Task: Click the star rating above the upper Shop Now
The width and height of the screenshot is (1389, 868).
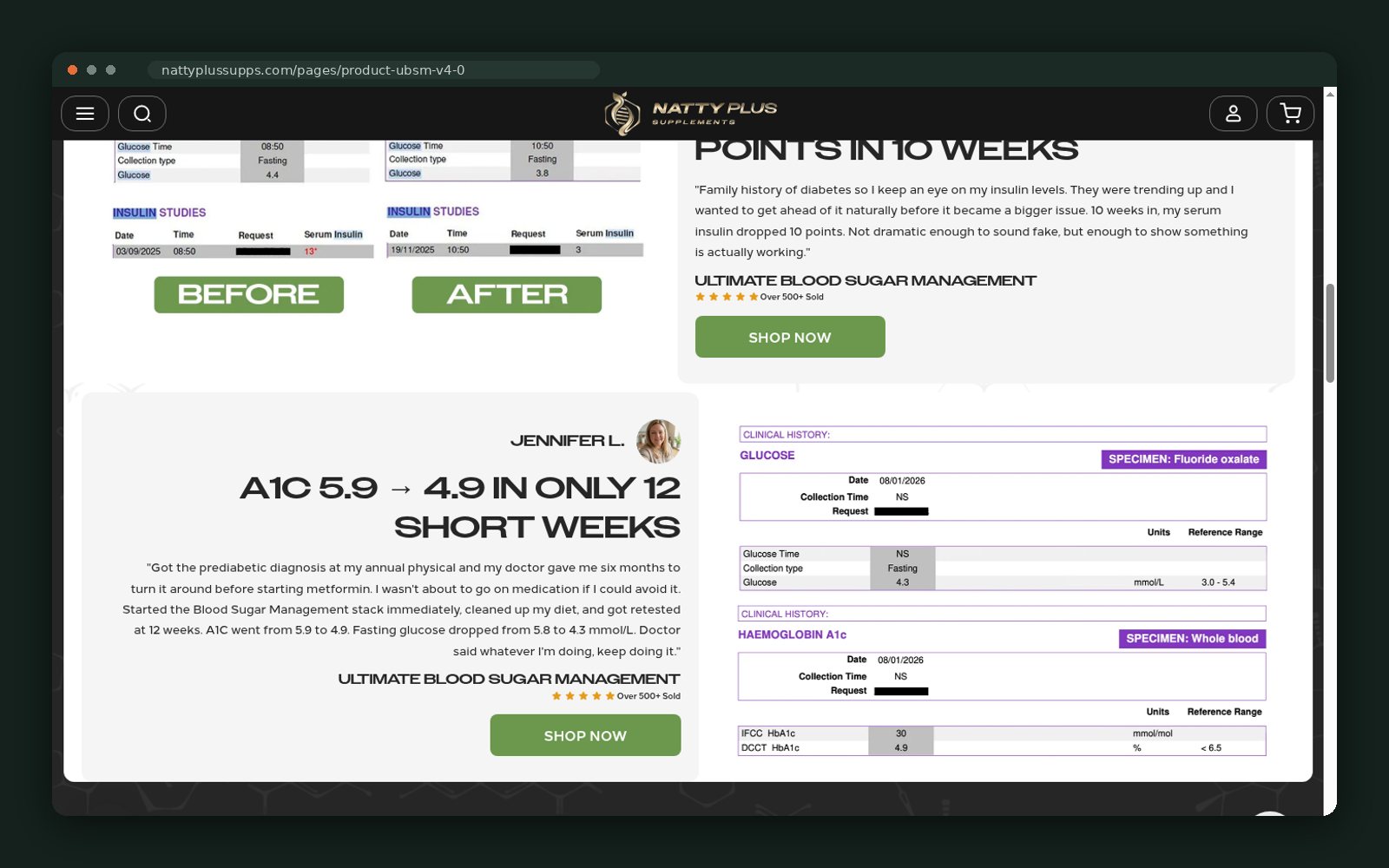Action: (x=727, y=297)
